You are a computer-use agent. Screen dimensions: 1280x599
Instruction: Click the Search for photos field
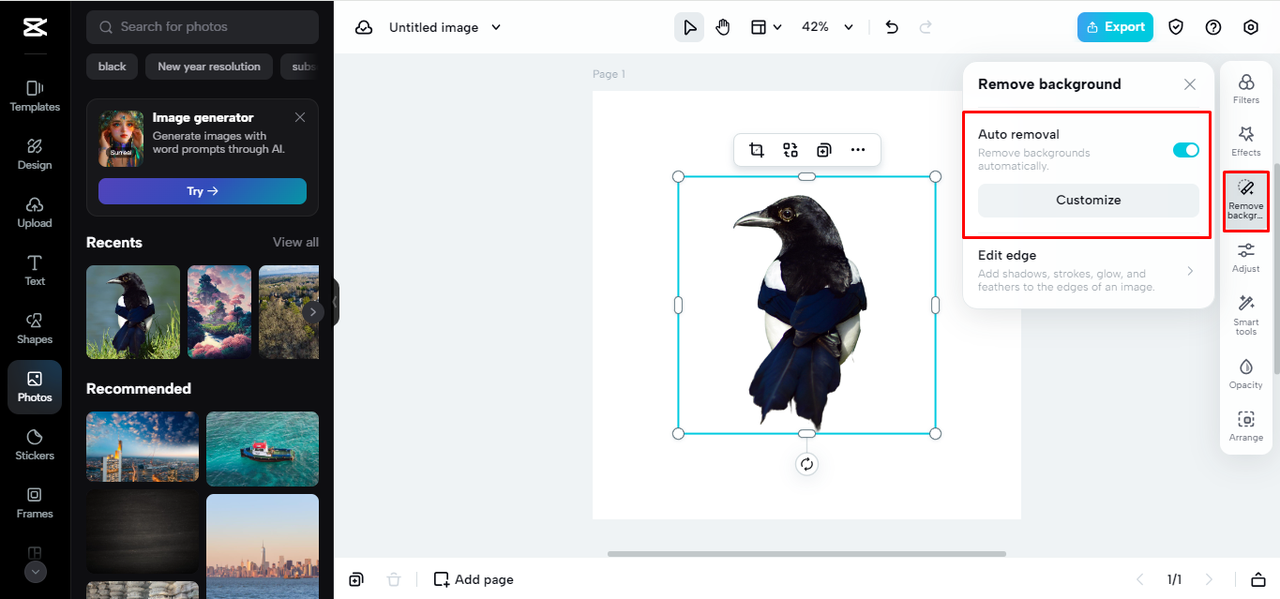[x=203, y=27]
